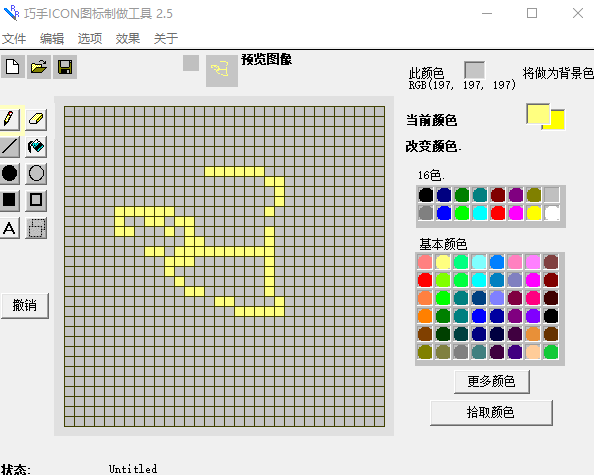The height and width of the screenshot is (475, 594).
Task: Pick olive in the 16色 palette
Action: pos(534,195)
